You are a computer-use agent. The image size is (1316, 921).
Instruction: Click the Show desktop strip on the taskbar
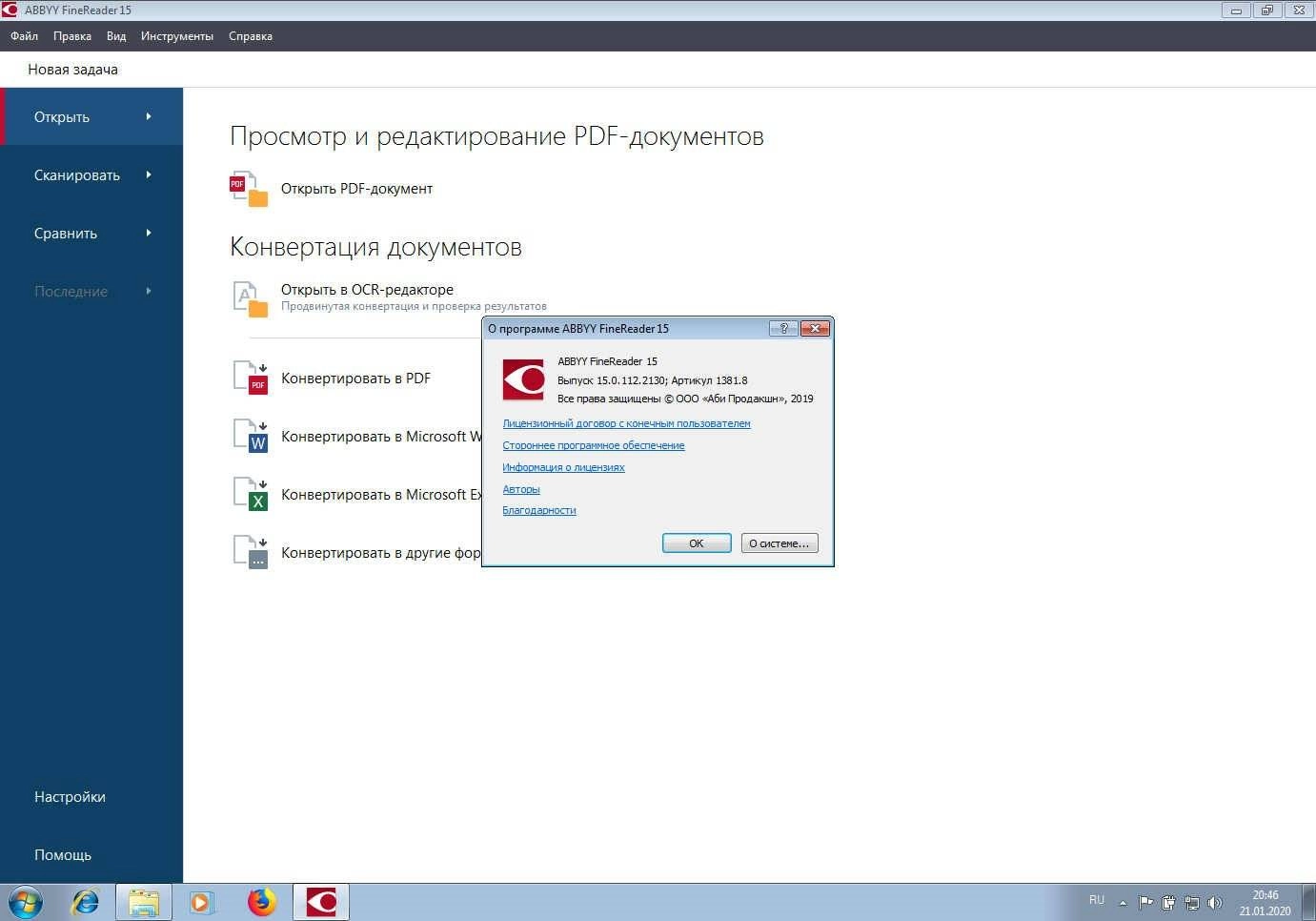tap(1309, 902)
